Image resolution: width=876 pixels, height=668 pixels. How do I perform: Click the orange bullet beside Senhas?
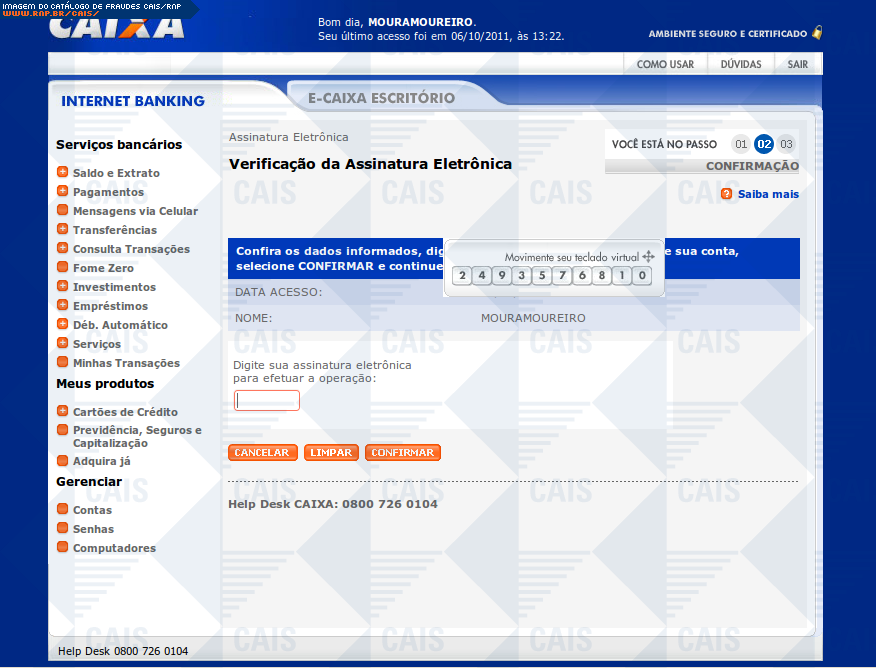tap(62, 529)
